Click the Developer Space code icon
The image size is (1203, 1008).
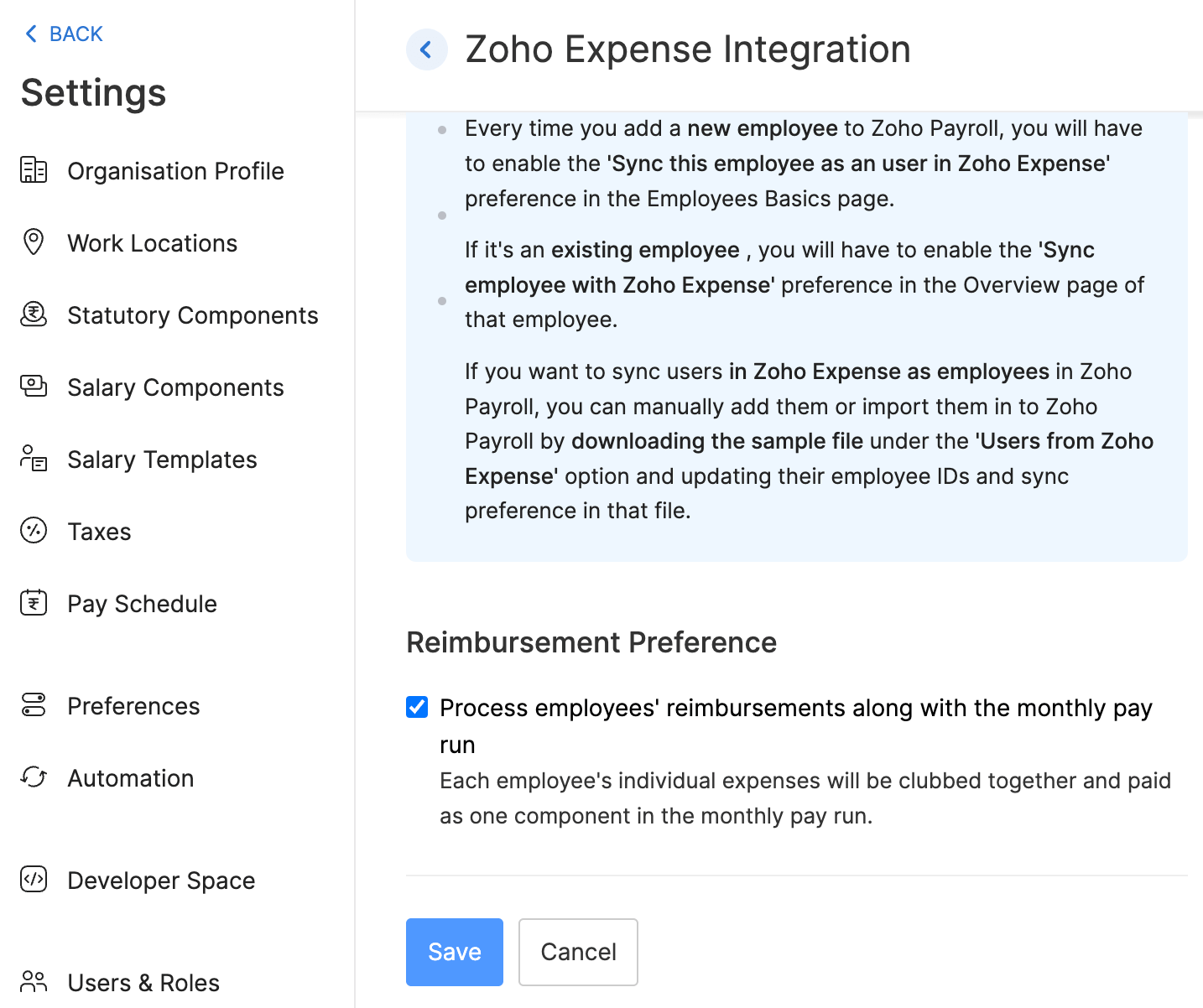point(34,880)
